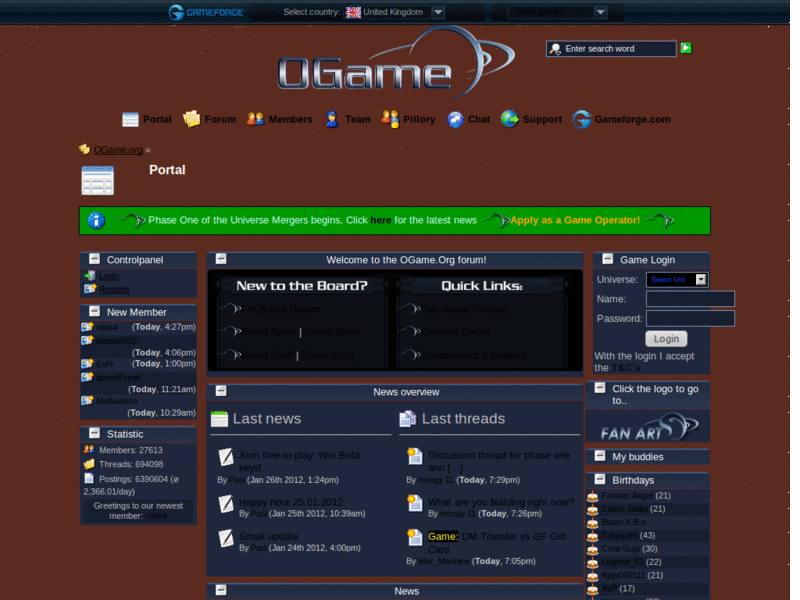Click the large Portal page icon
800x600 pixels.
(x=97, y=180)
